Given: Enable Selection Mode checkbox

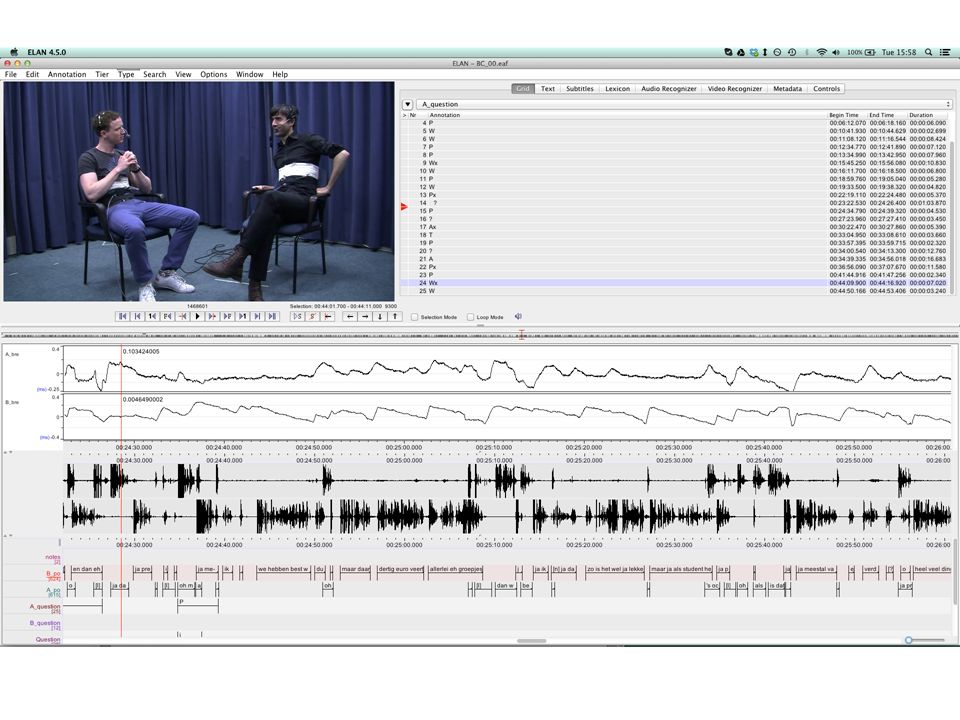Looking at the screenshot, I should tap(414, 317).
